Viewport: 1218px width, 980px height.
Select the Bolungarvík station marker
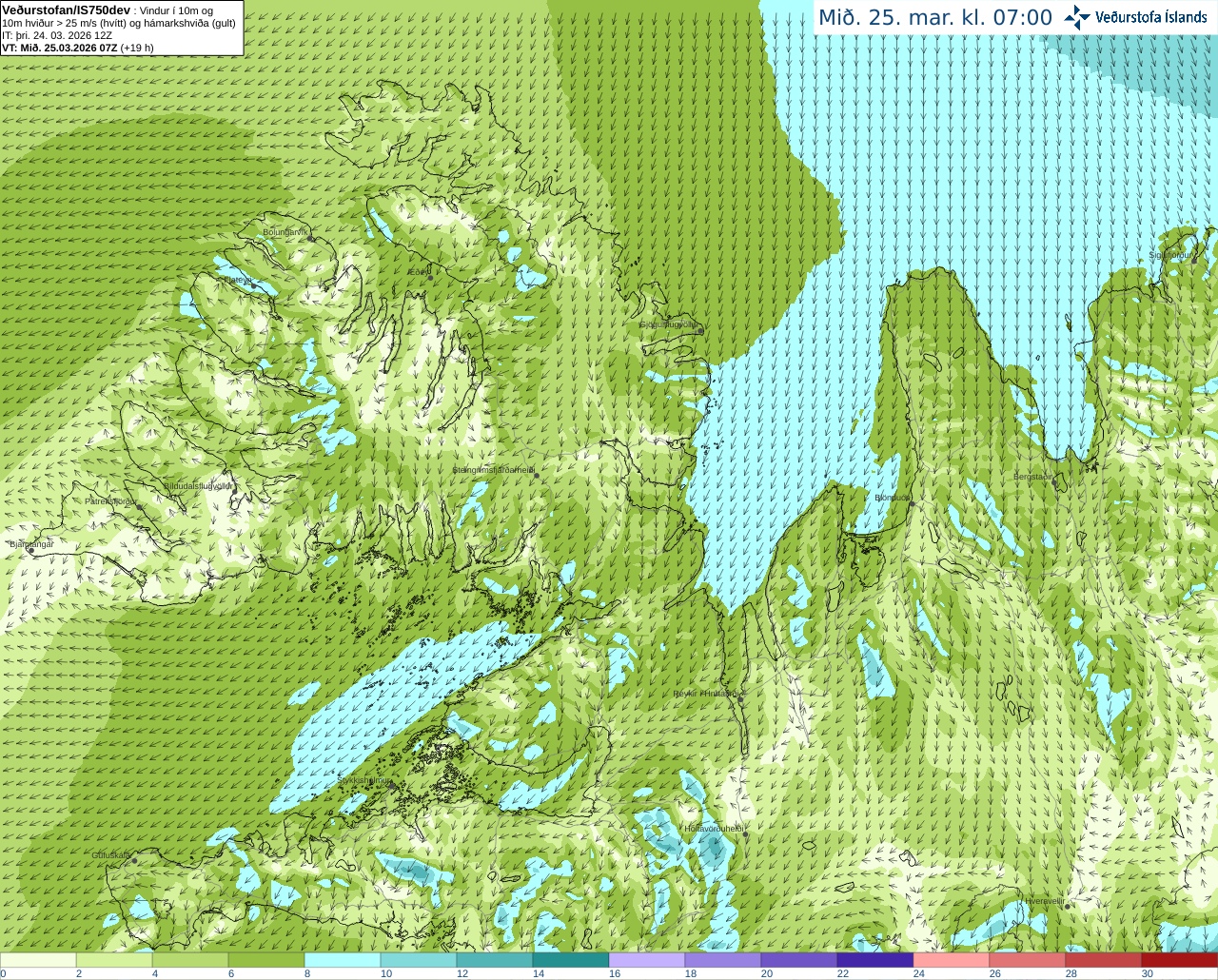pyautogui.click(x=310, y=238)
